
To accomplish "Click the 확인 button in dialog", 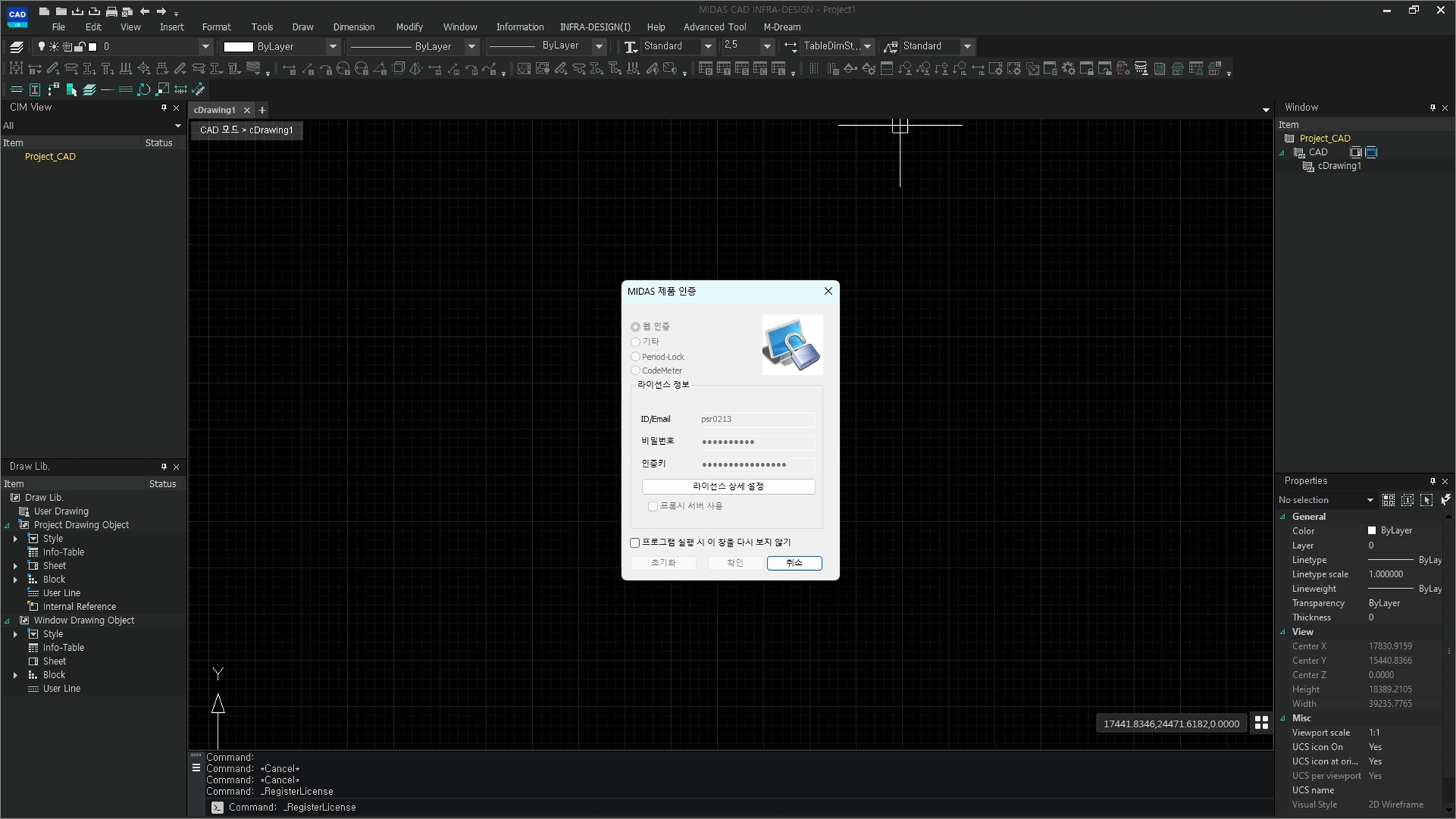I will tap(735, 563).
